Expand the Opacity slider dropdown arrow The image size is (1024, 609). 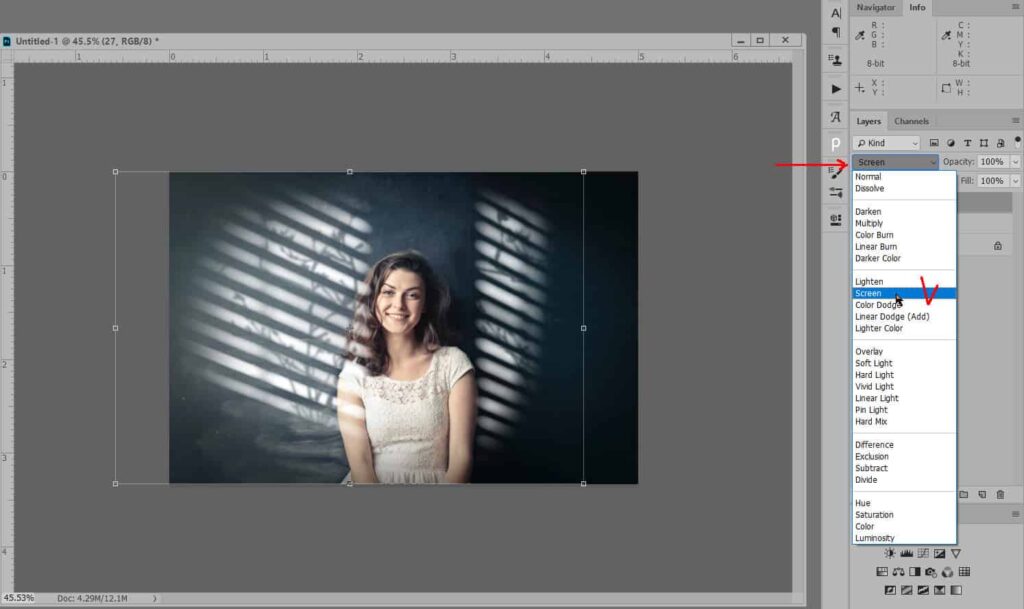1016,162
